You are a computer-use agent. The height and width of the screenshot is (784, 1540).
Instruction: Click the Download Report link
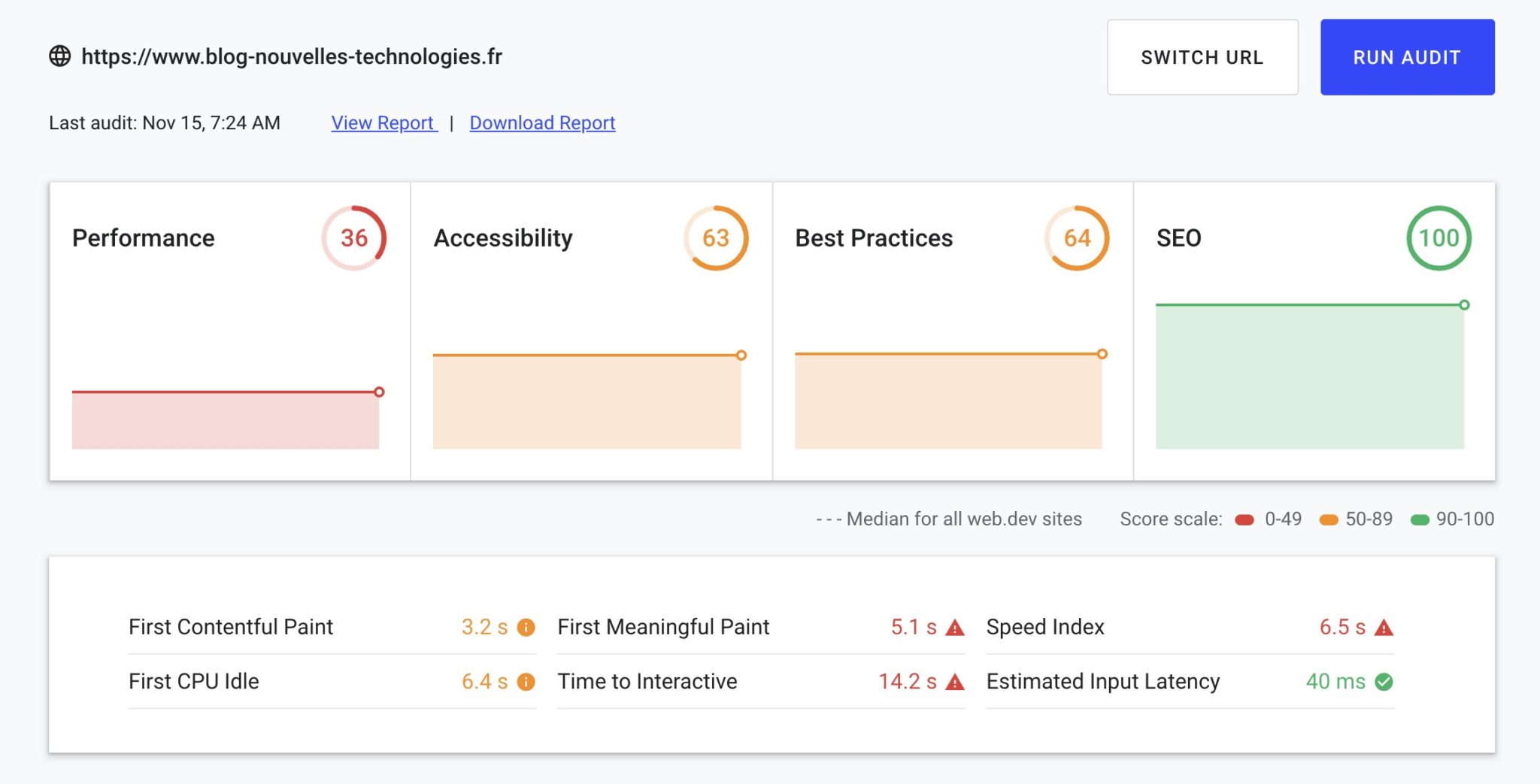click(542, 123)
